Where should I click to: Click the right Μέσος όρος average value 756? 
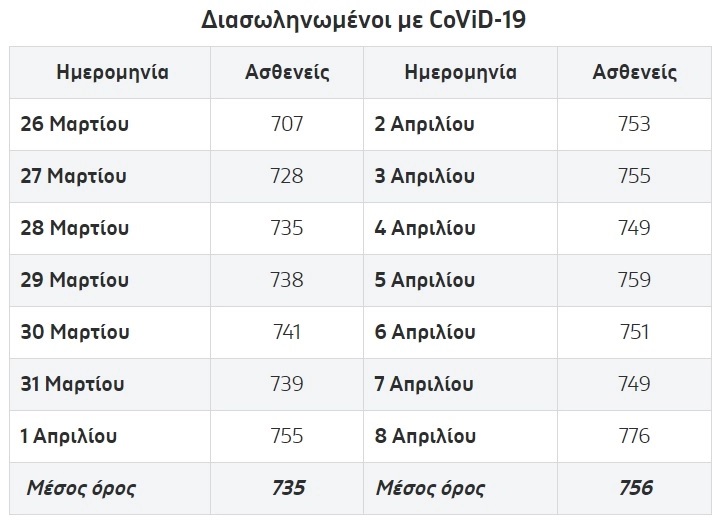pos(635,488)
